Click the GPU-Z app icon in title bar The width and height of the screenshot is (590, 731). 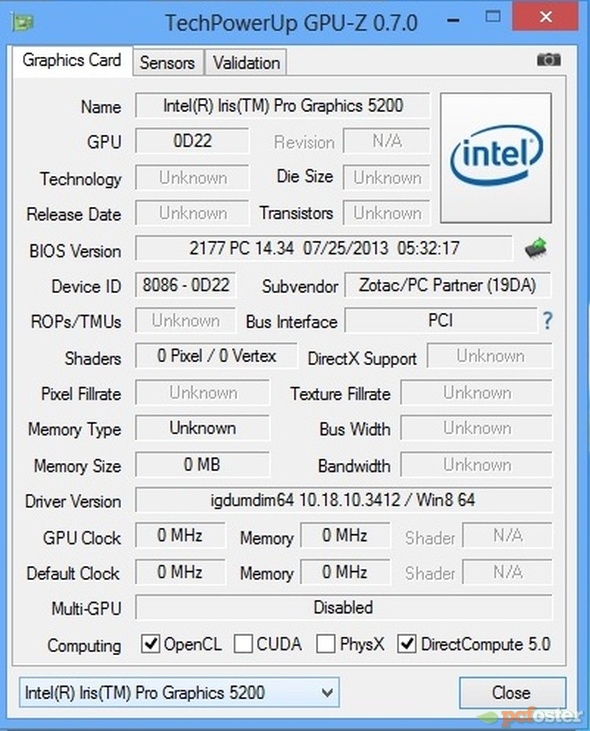click(22, 21)
